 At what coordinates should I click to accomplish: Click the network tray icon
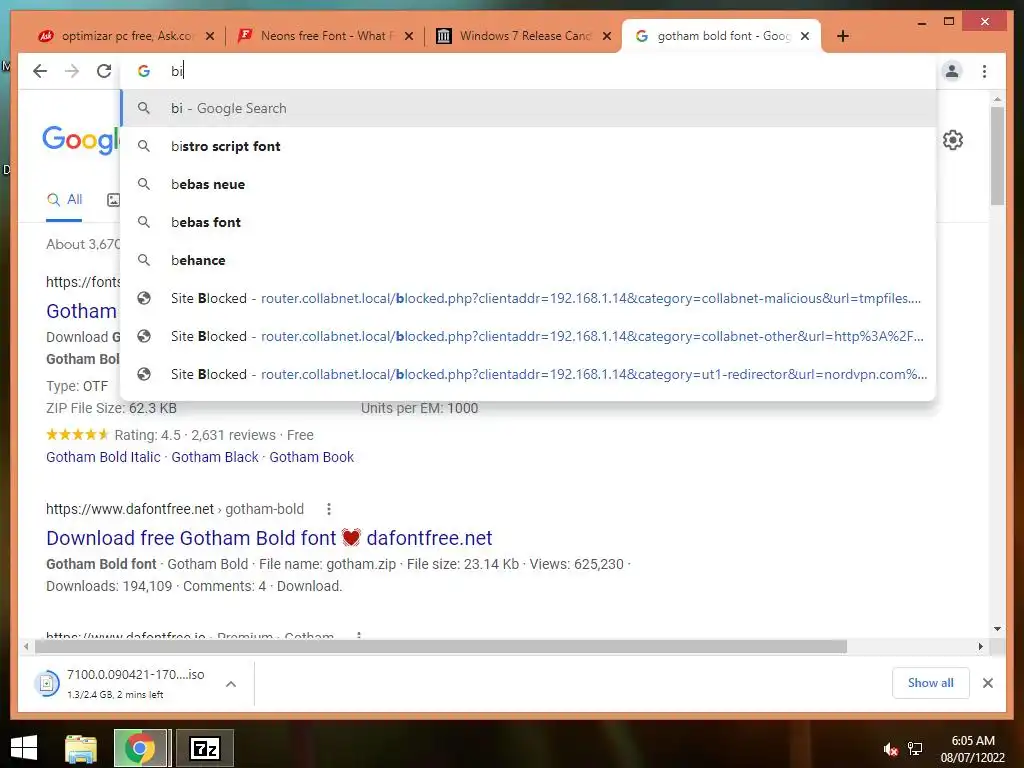tap(916, 750)
